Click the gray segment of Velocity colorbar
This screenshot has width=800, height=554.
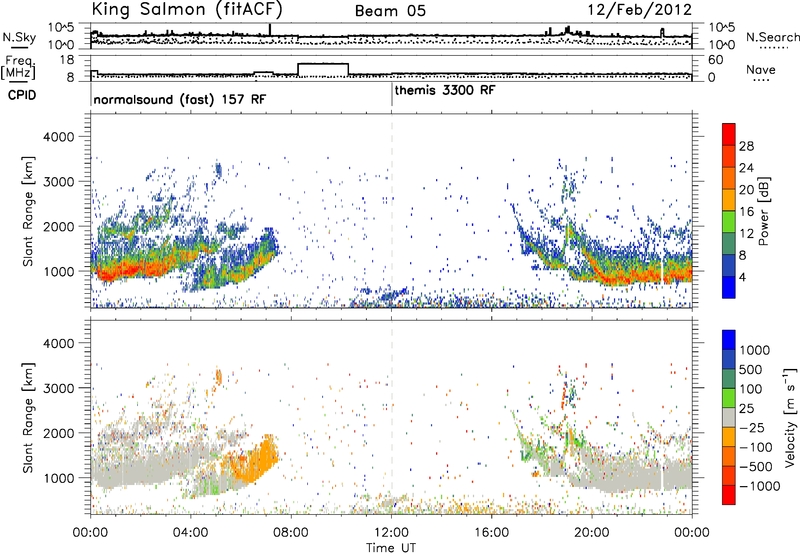coord(729,417)
